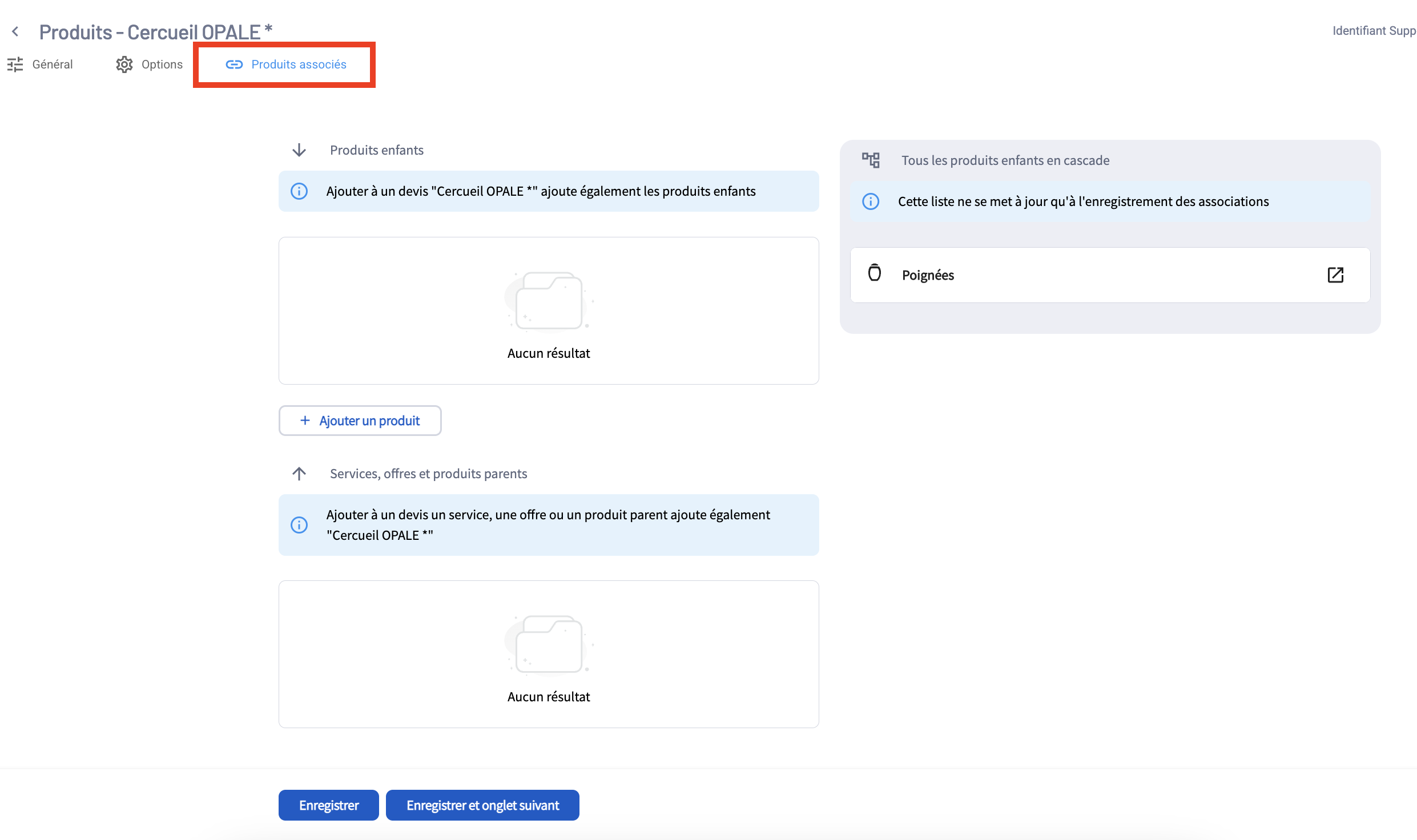
Task: Click the Enregistrer button
Action: (329, 805)
